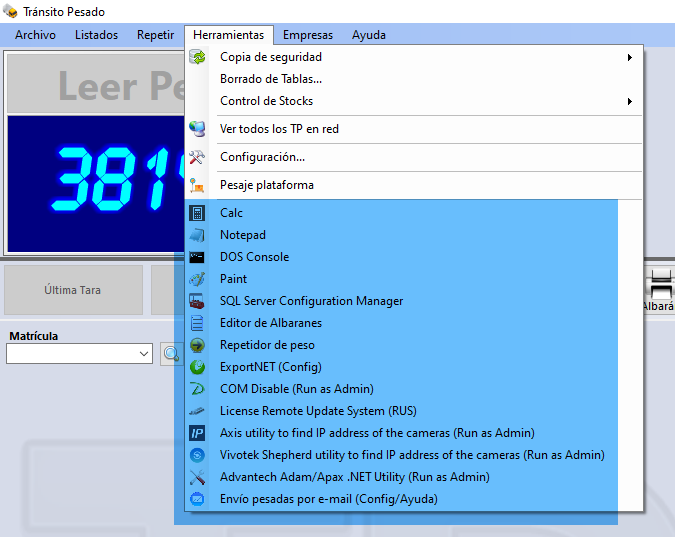This screenshot has height=537, width=675.
Task: Launch Calc from the tools menu
Action: coord(414,213)
